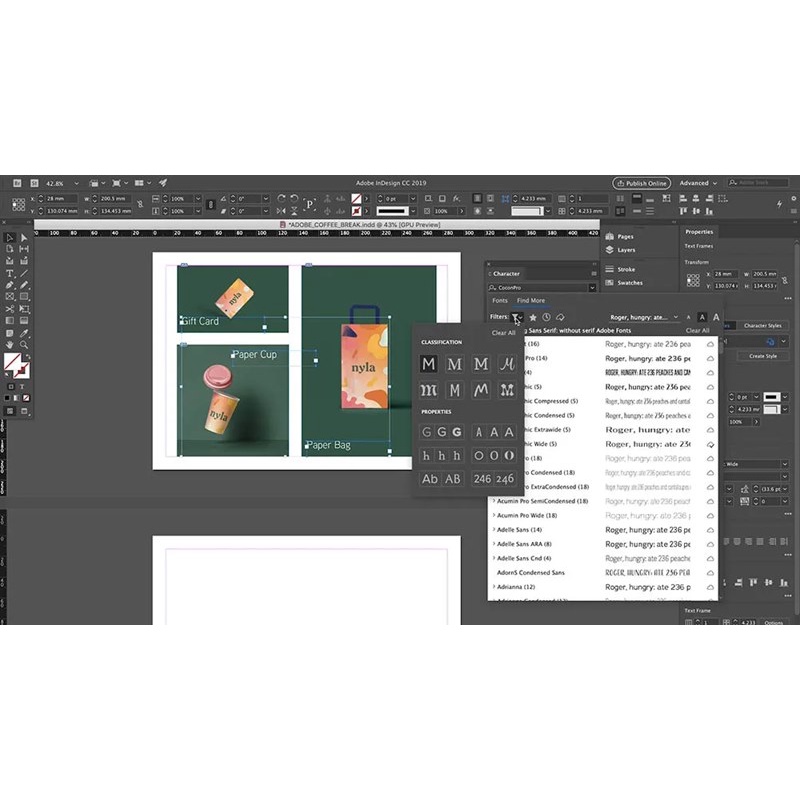Show recently added fonts clock filter

[546, 317]
